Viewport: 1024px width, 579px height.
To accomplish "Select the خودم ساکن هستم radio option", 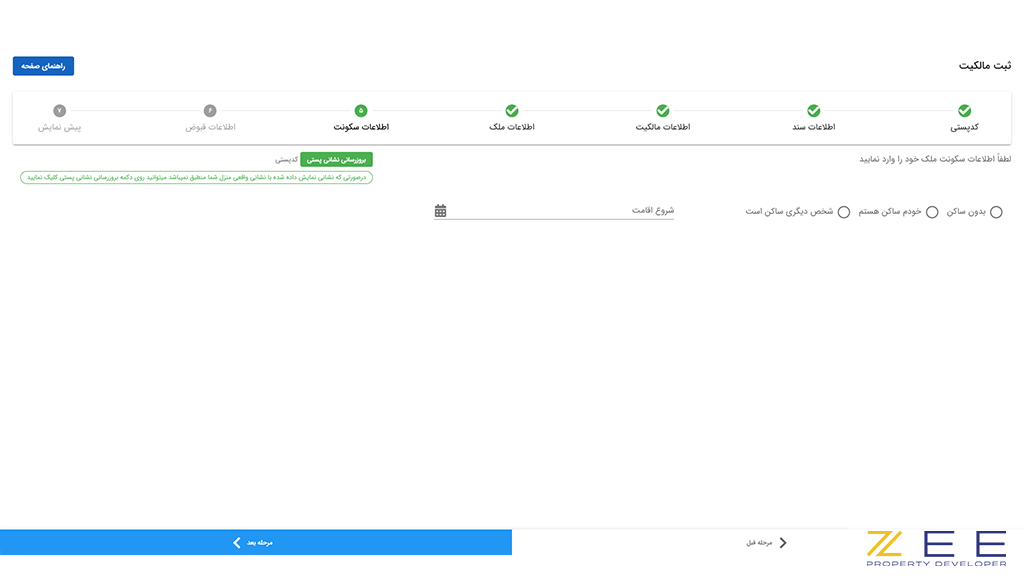I will (x=931, y=212).
